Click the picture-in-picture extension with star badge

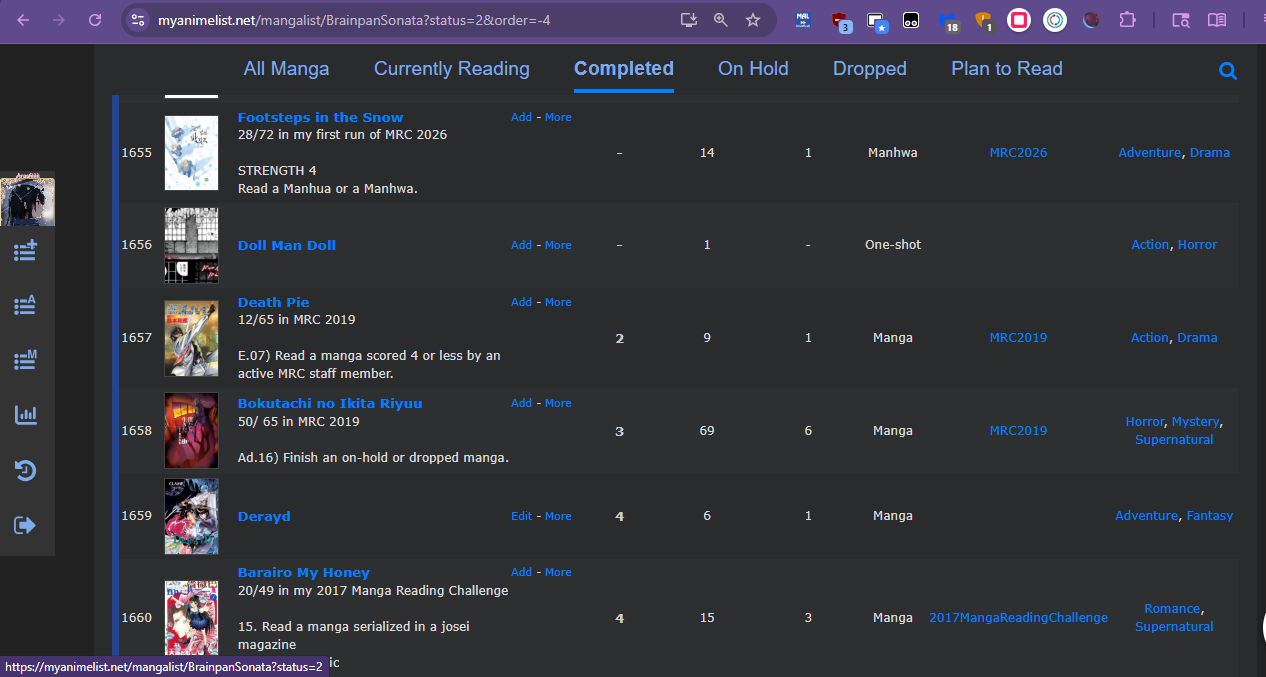876,21
